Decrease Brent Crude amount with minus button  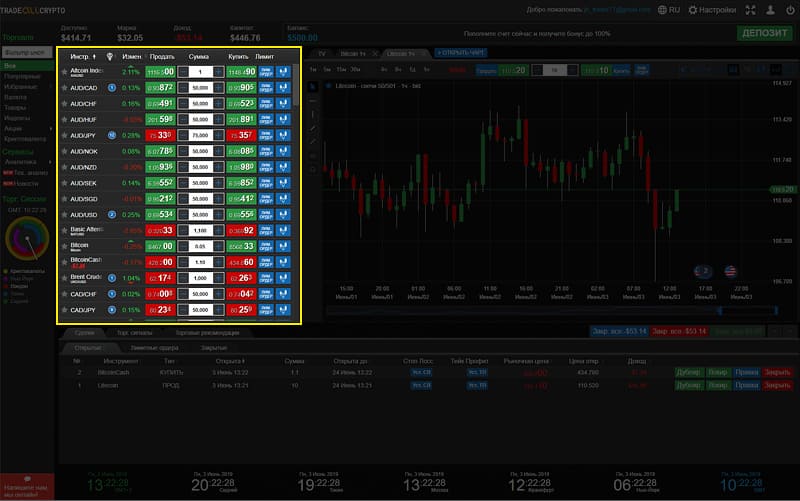pos(183,278)
